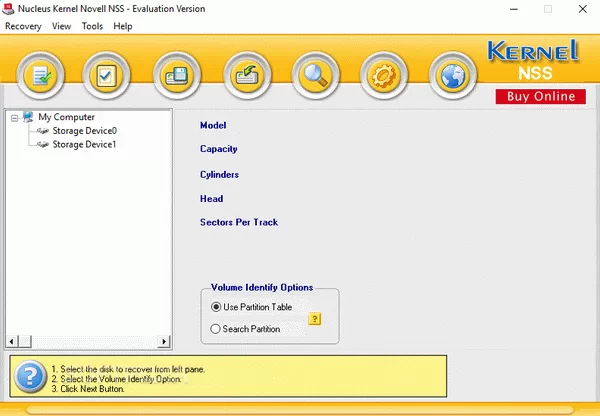
Task: Select Storage Device1 in the tree
Action: 84,144
